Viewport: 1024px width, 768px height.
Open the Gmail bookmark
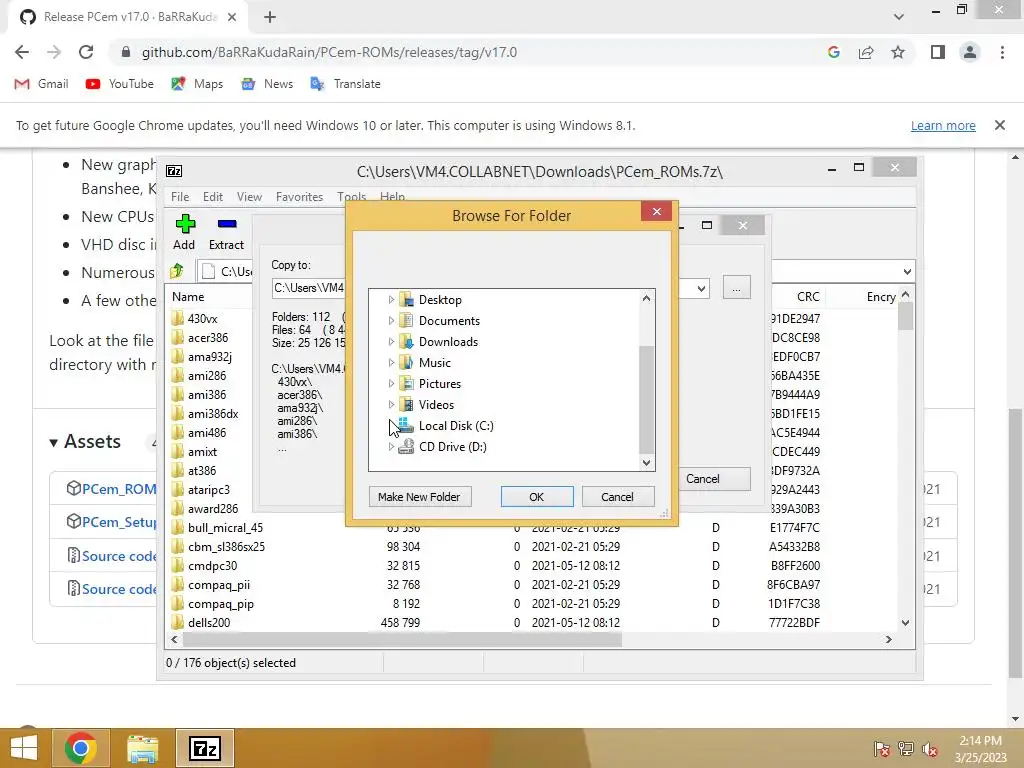click(x=42, y=84)
